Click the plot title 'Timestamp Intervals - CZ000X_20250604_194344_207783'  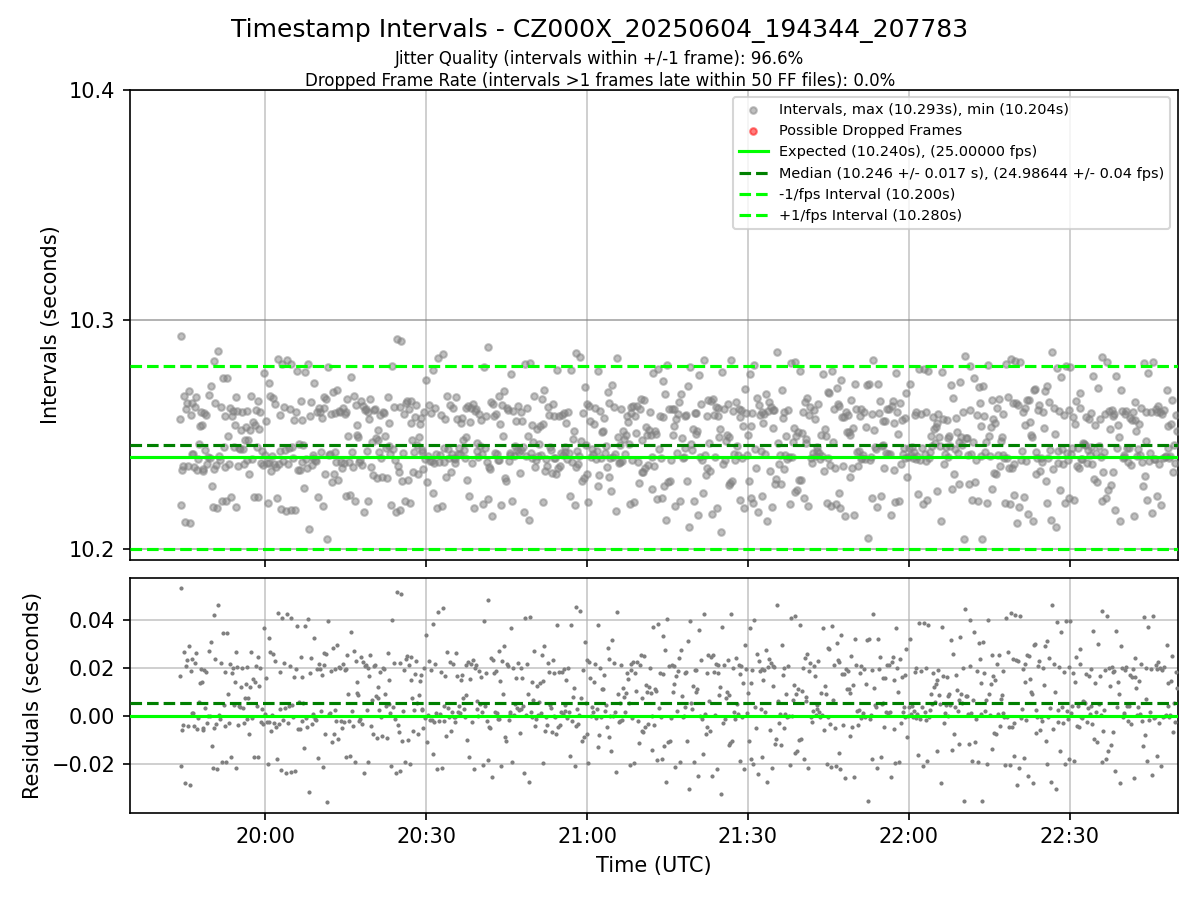(599, 29)
